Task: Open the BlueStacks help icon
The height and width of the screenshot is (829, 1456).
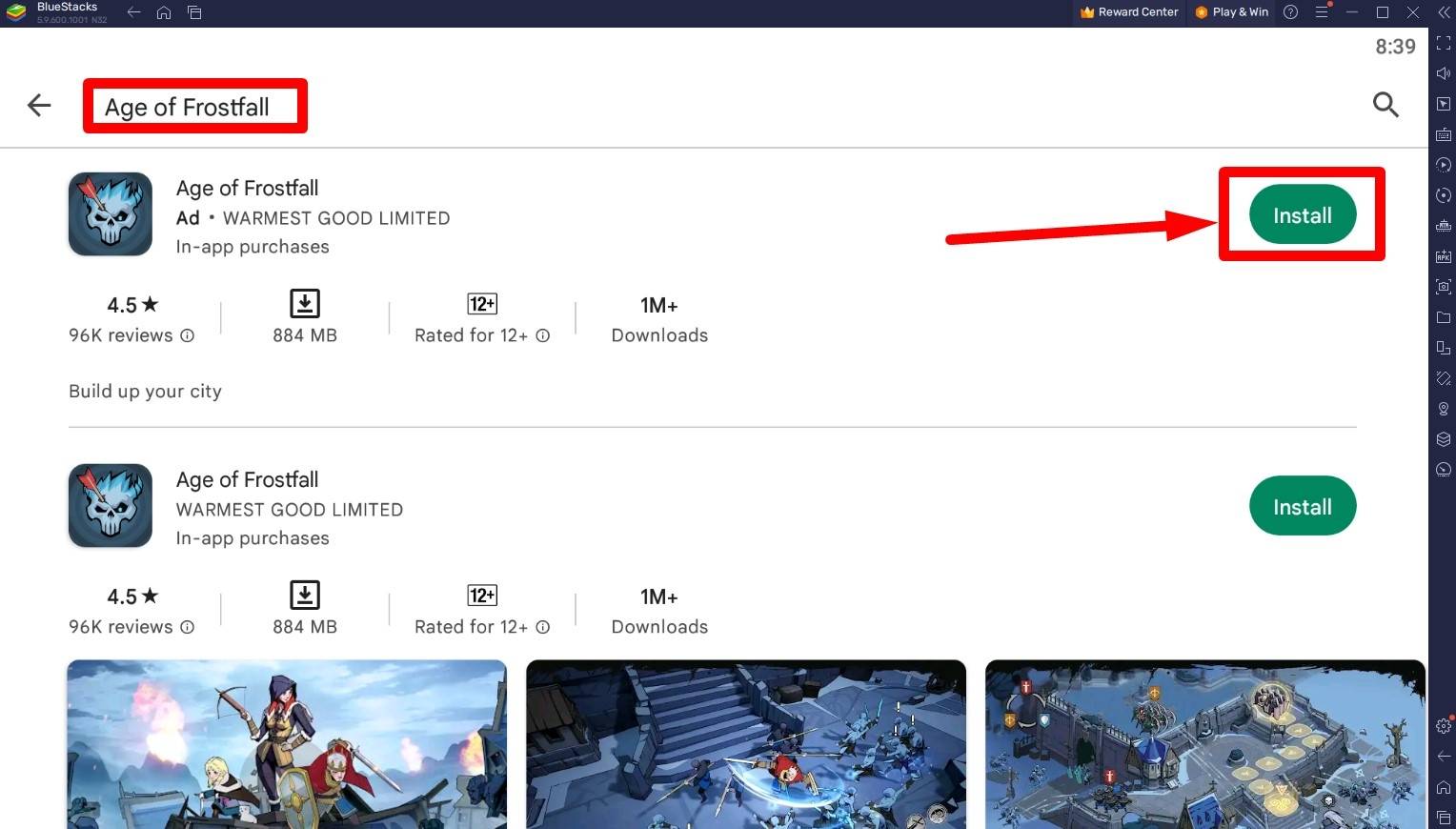Action: pyautogui.click(x=1291, y=12)
